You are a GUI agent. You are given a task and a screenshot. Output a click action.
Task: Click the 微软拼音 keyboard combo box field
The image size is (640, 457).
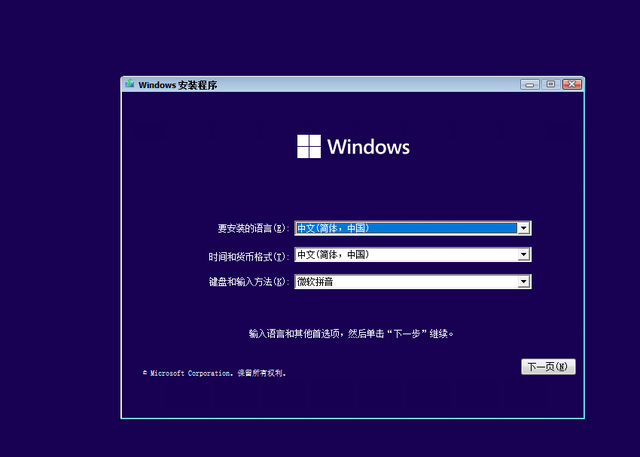point(413,282)
